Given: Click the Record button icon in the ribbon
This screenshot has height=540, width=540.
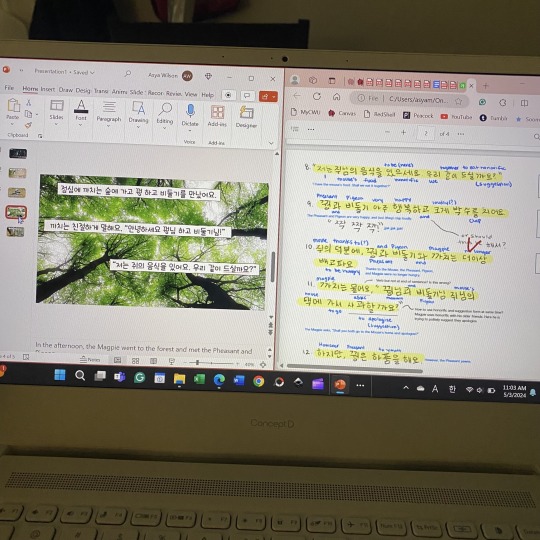Looking at the screenshot, I should click(x=228, y=95).
